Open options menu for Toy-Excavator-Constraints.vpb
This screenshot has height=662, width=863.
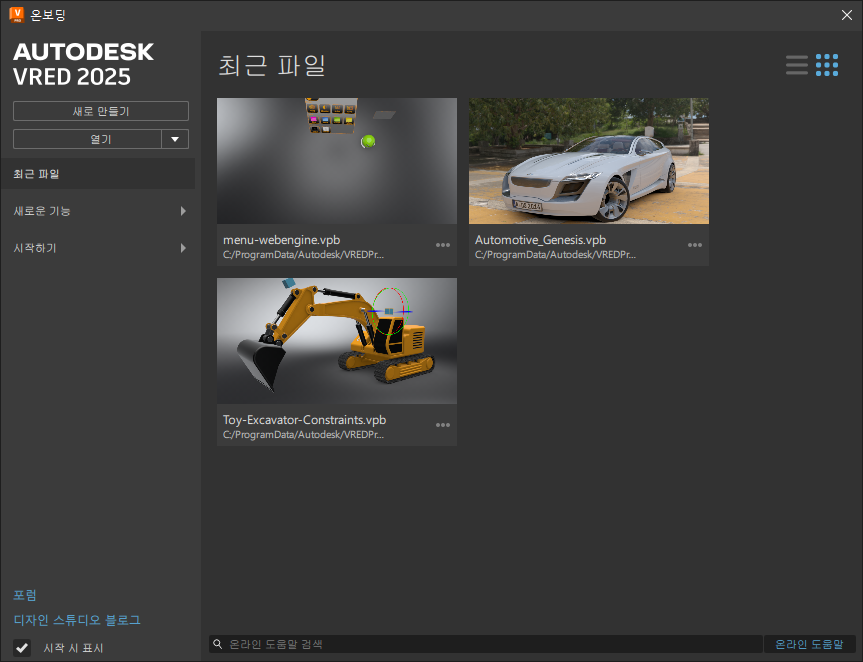pos(443,425)
